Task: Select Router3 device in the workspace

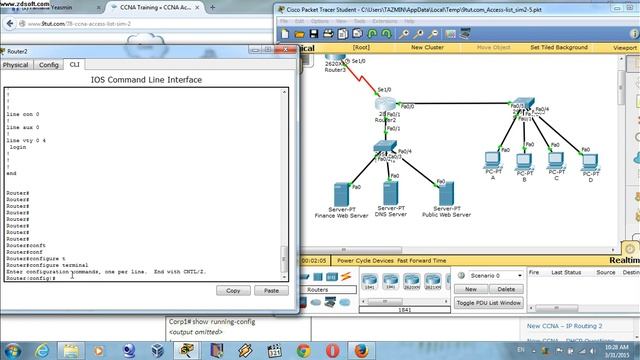Action: click(x=335, y=58)
